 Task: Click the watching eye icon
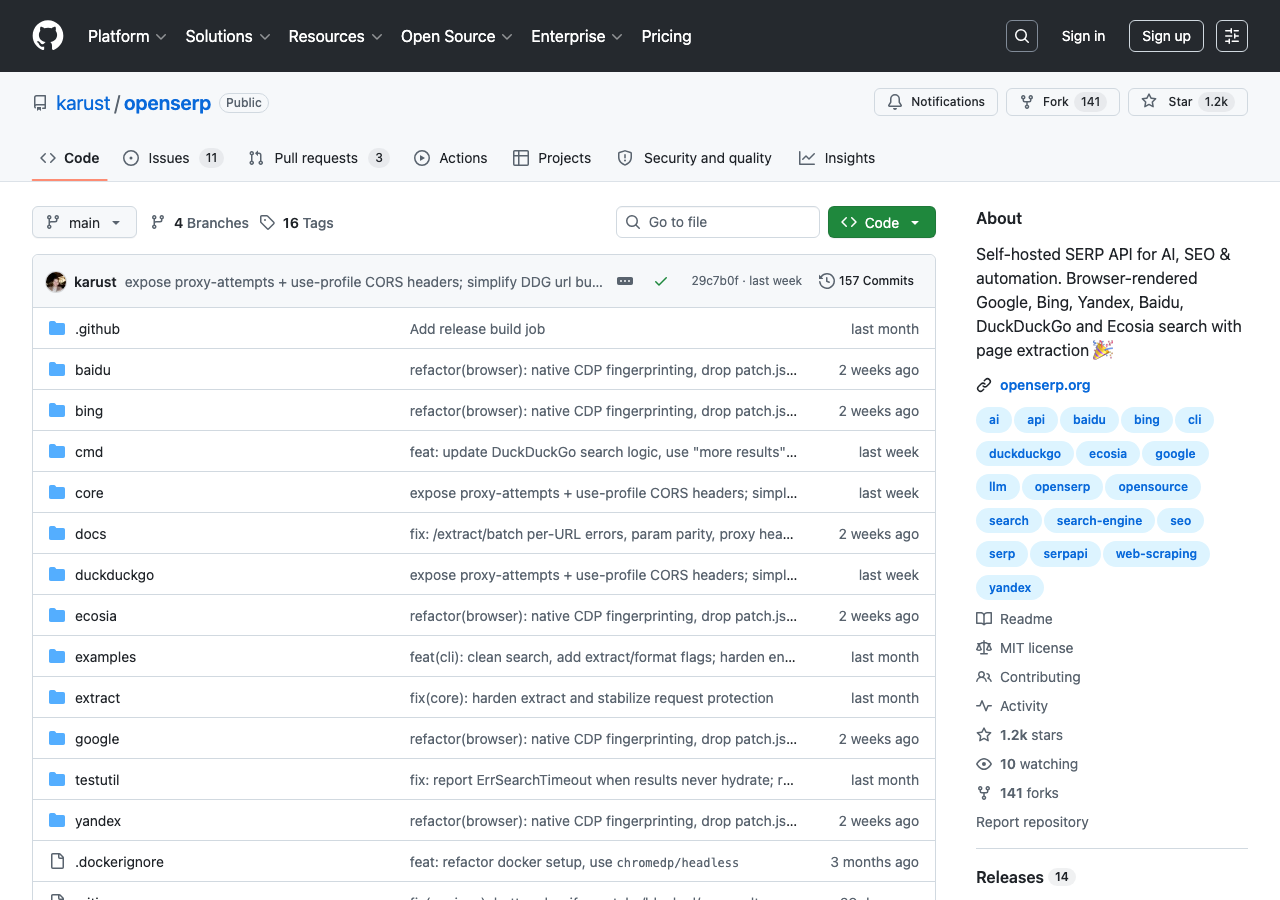point(984,764)
